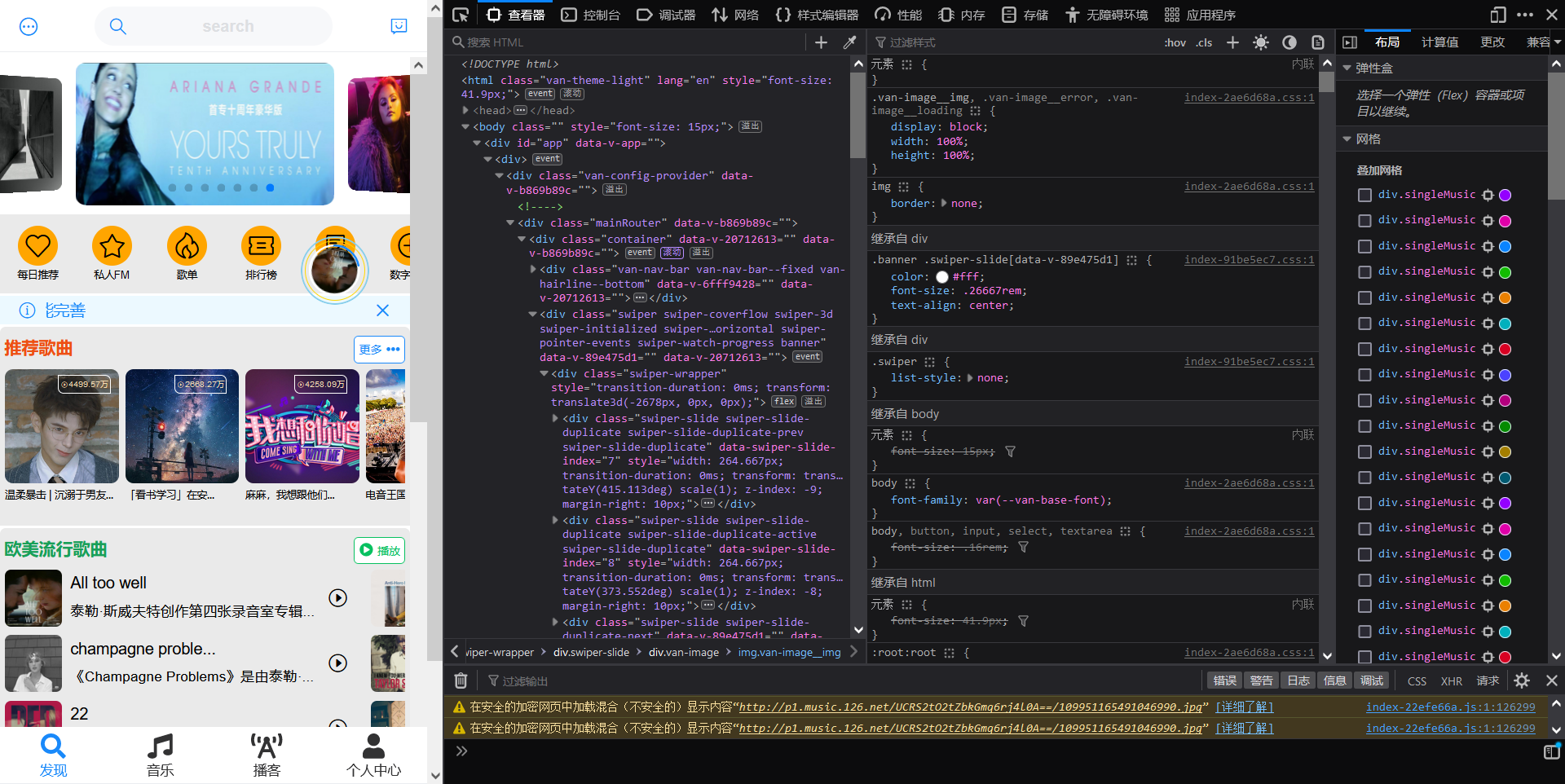Clear console output trash icon
Screen dimensions: 1565x784
[461, 680]
